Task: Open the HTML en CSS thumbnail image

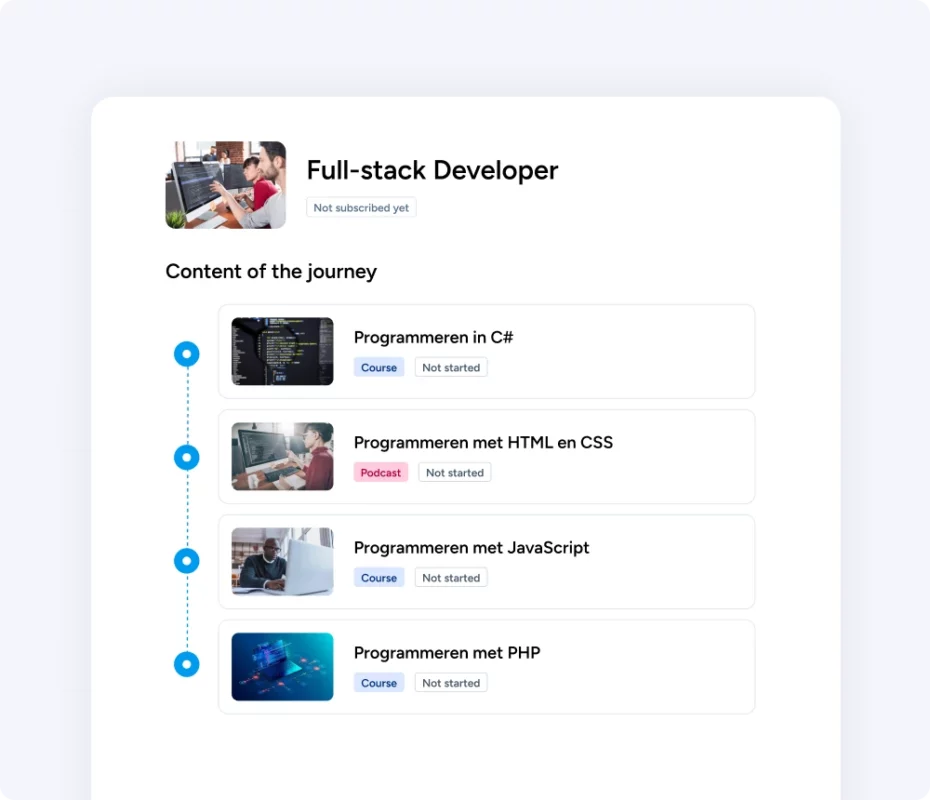Action: pos(282,457)
